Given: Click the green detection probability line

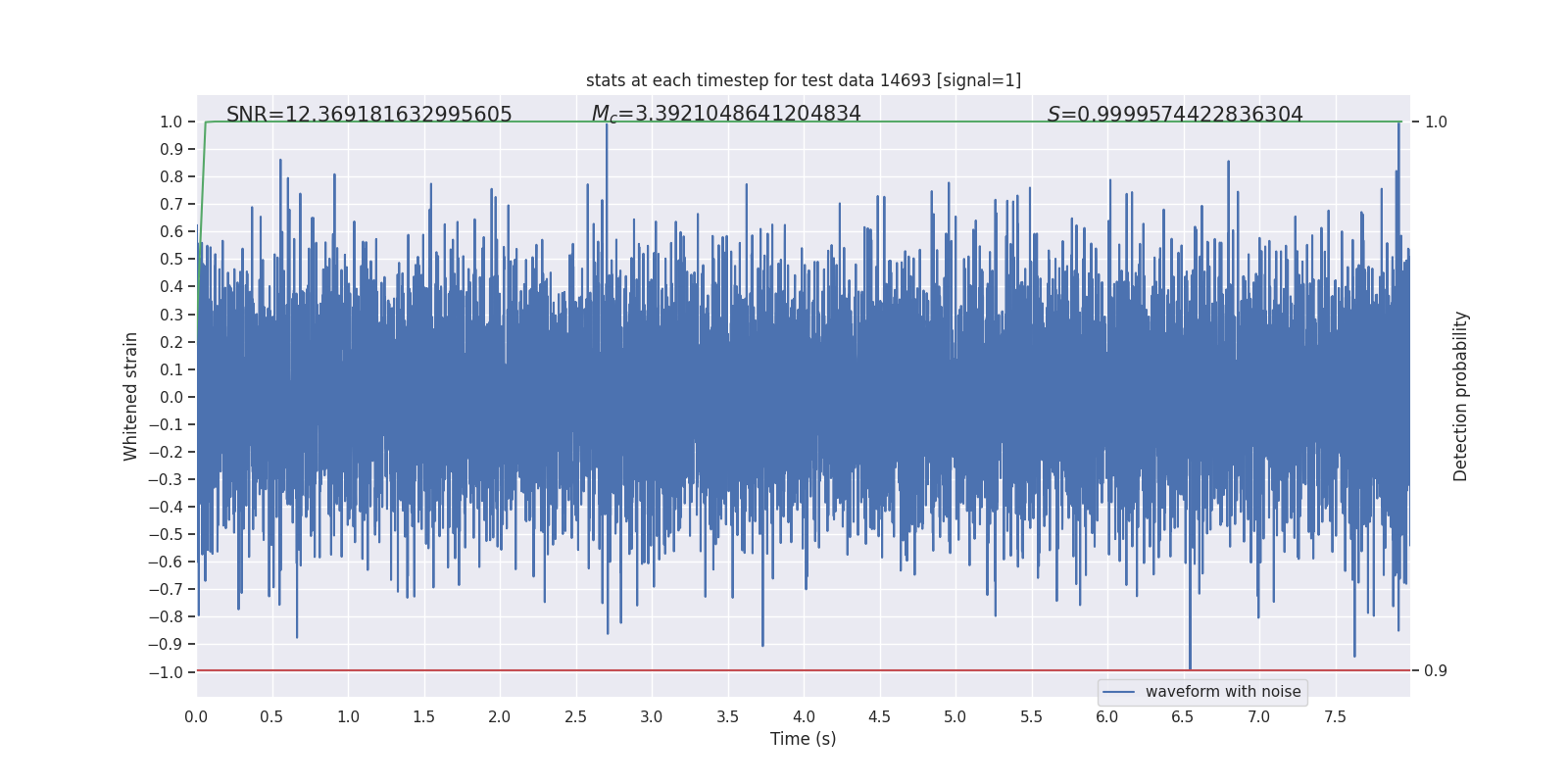Looking at the screenshot, I should tap(804, 122).
